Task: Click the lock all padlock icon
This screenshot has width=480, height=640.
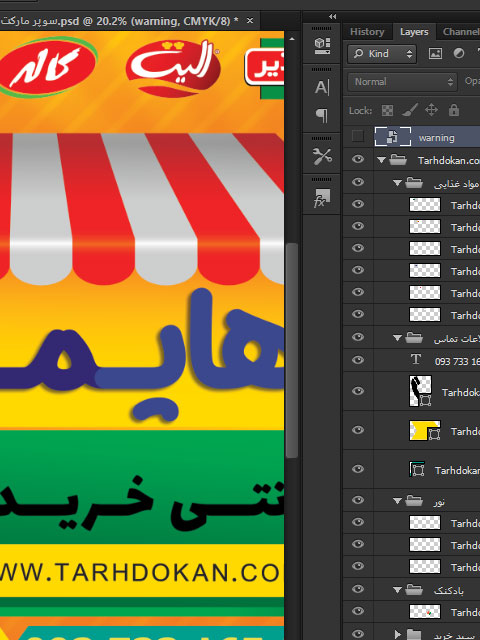Action: tap(453, 110)
